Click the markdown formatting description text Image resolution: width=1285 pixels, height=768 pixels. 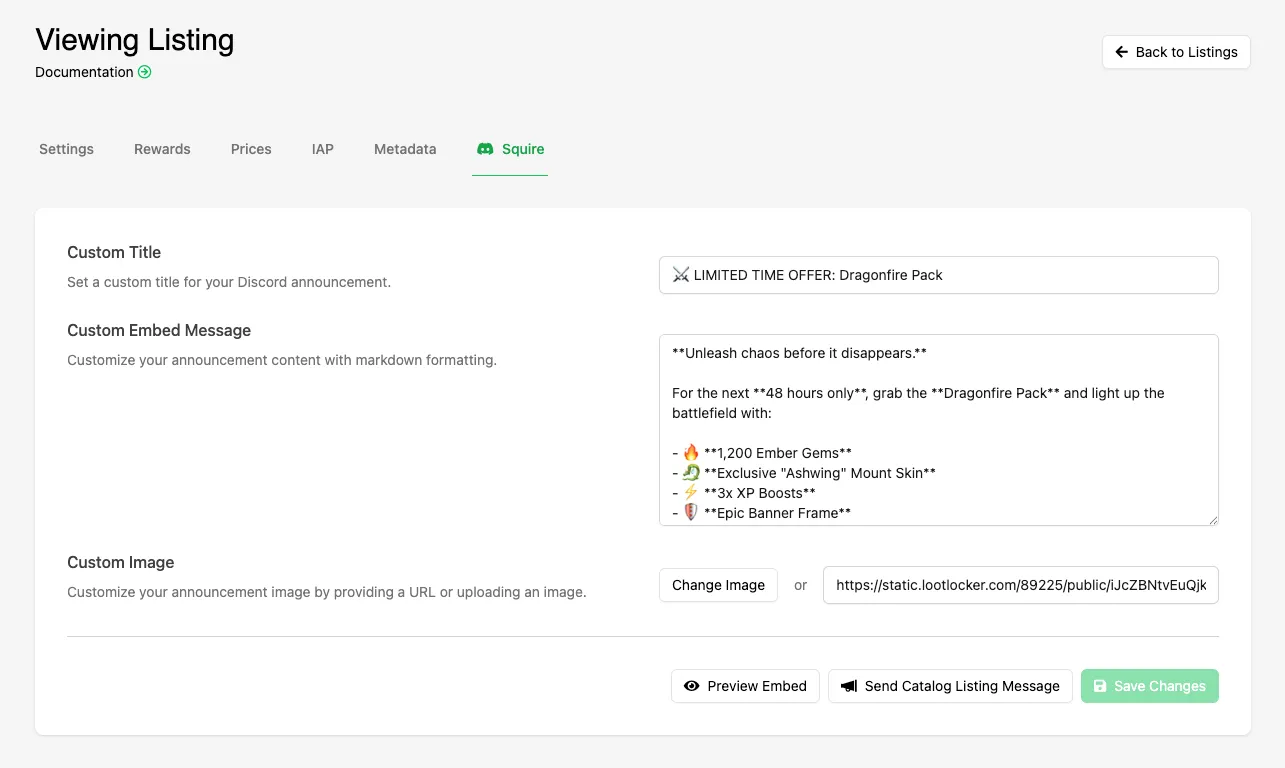point(282,360)
